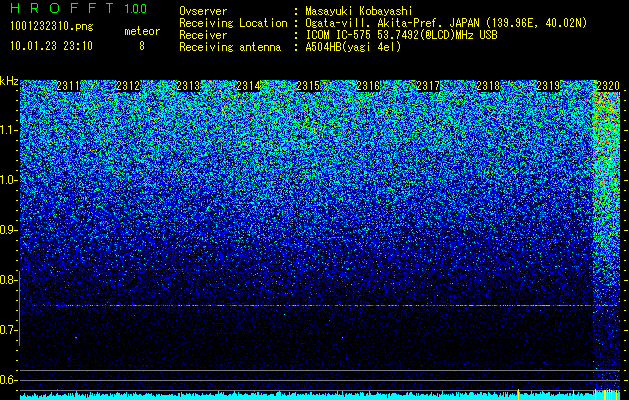Click the yellow meteor detection spike near 2318

[x=518, y=394]
